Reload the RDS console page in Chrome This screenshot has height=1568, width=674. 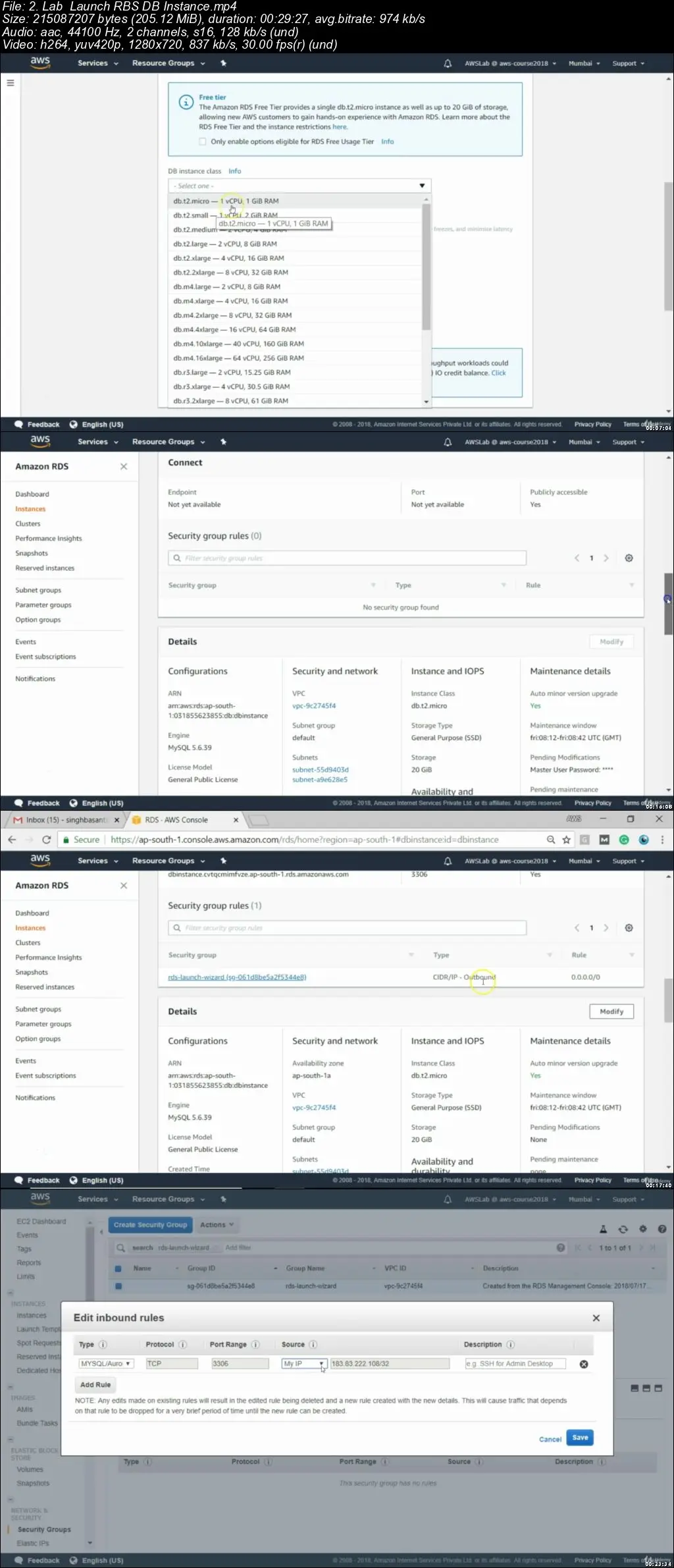46,840
